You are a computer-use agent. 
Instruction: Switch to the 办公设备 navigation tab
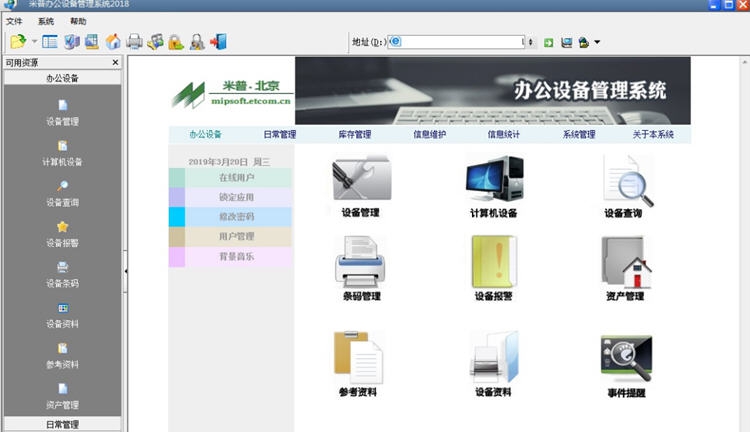(205, 134)
